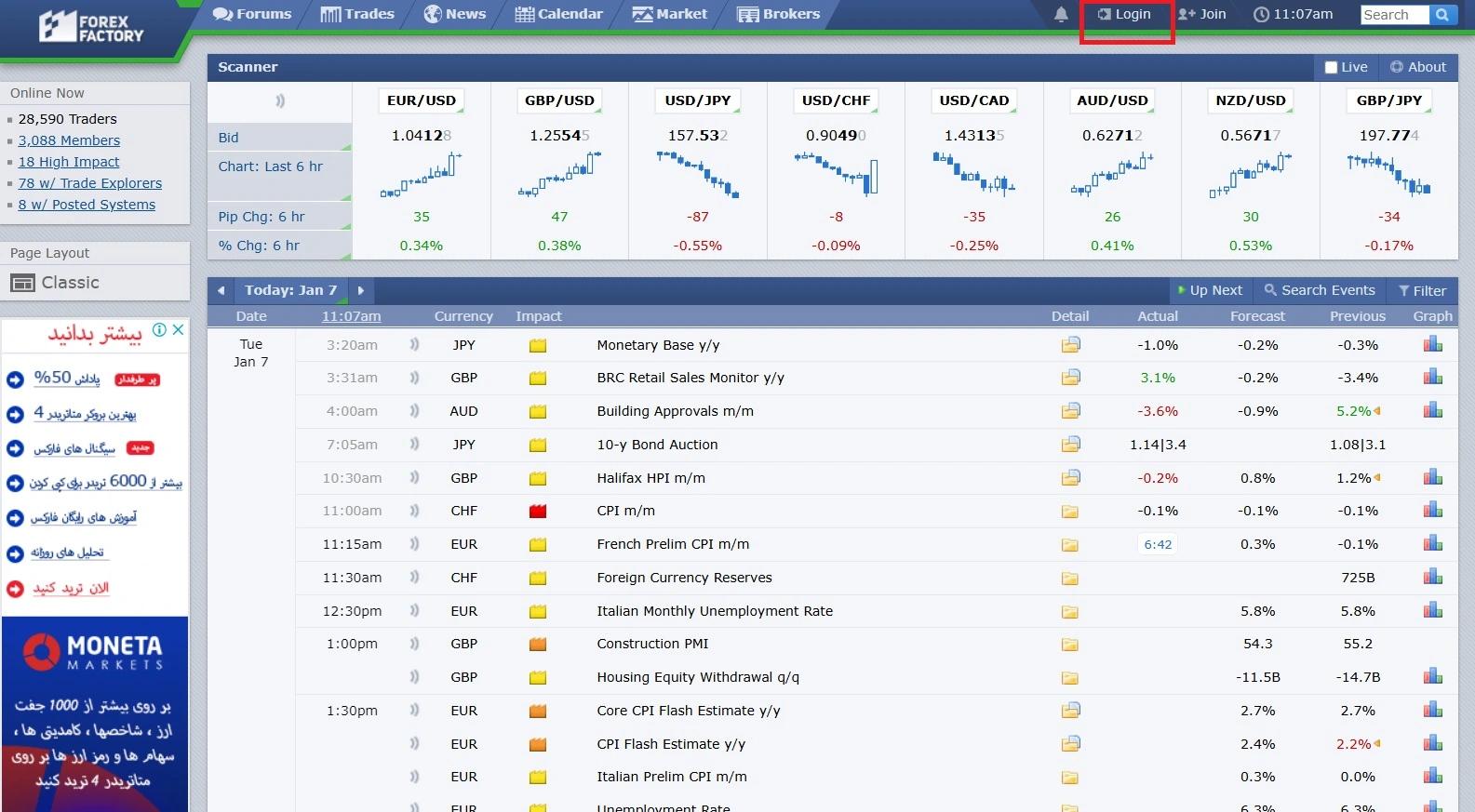Open the Trades menu

[x=357, y=14]
